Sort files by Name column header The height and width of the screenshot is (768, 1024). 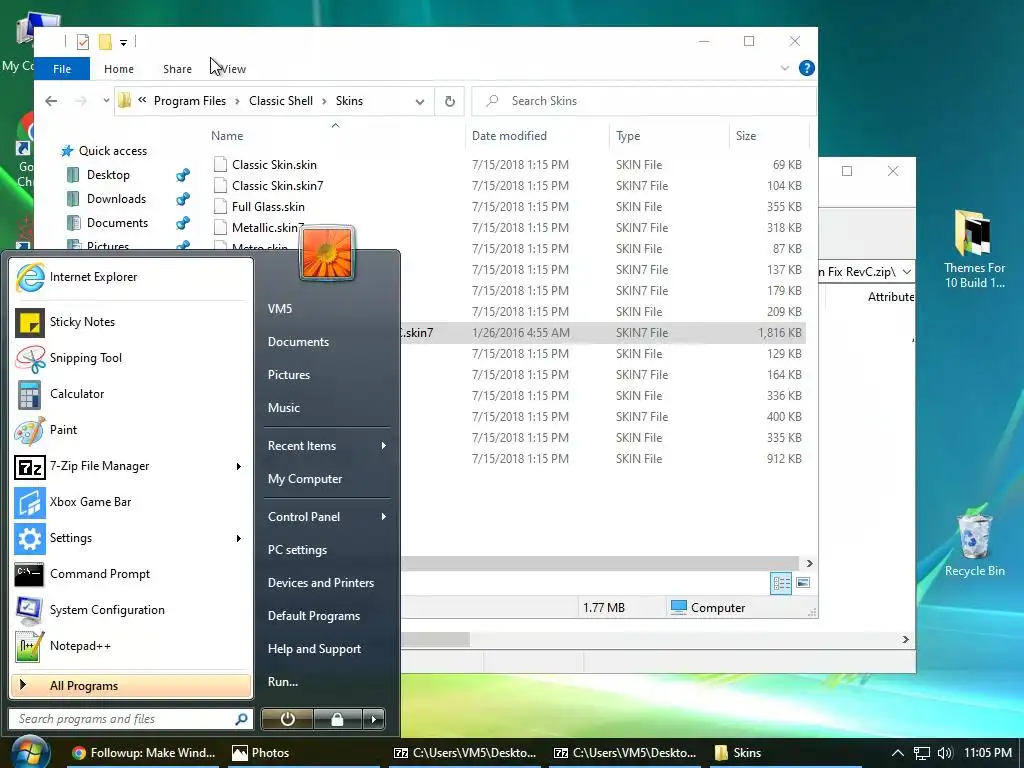(x=335, y=136)
